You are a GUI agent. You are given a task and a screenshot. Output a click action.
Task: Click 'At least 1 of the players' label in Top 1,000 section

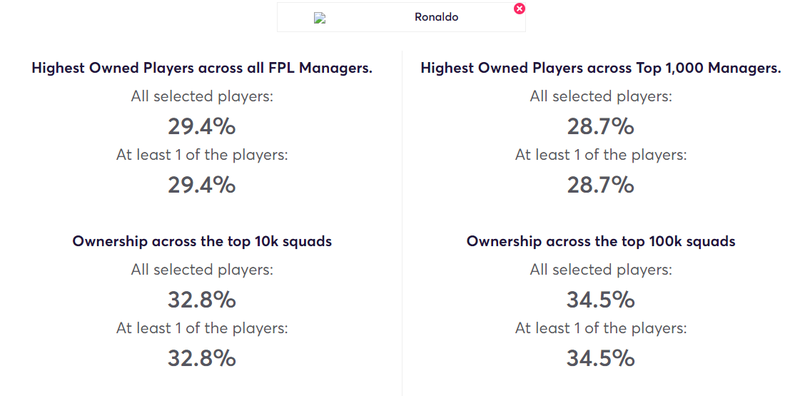[601, 155]
